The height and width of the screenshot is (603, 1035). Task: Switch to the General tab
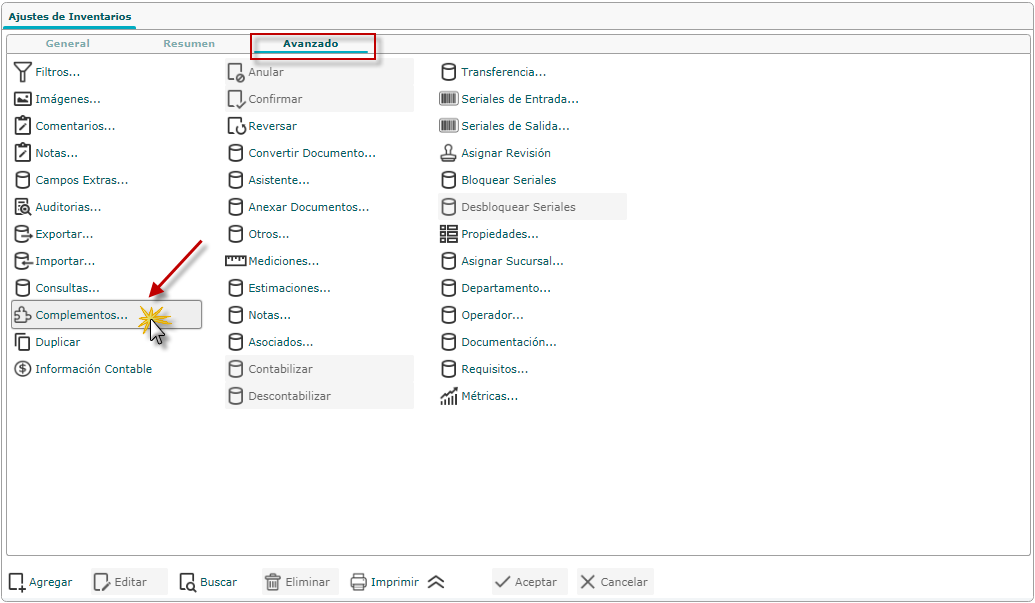(67, 44)
